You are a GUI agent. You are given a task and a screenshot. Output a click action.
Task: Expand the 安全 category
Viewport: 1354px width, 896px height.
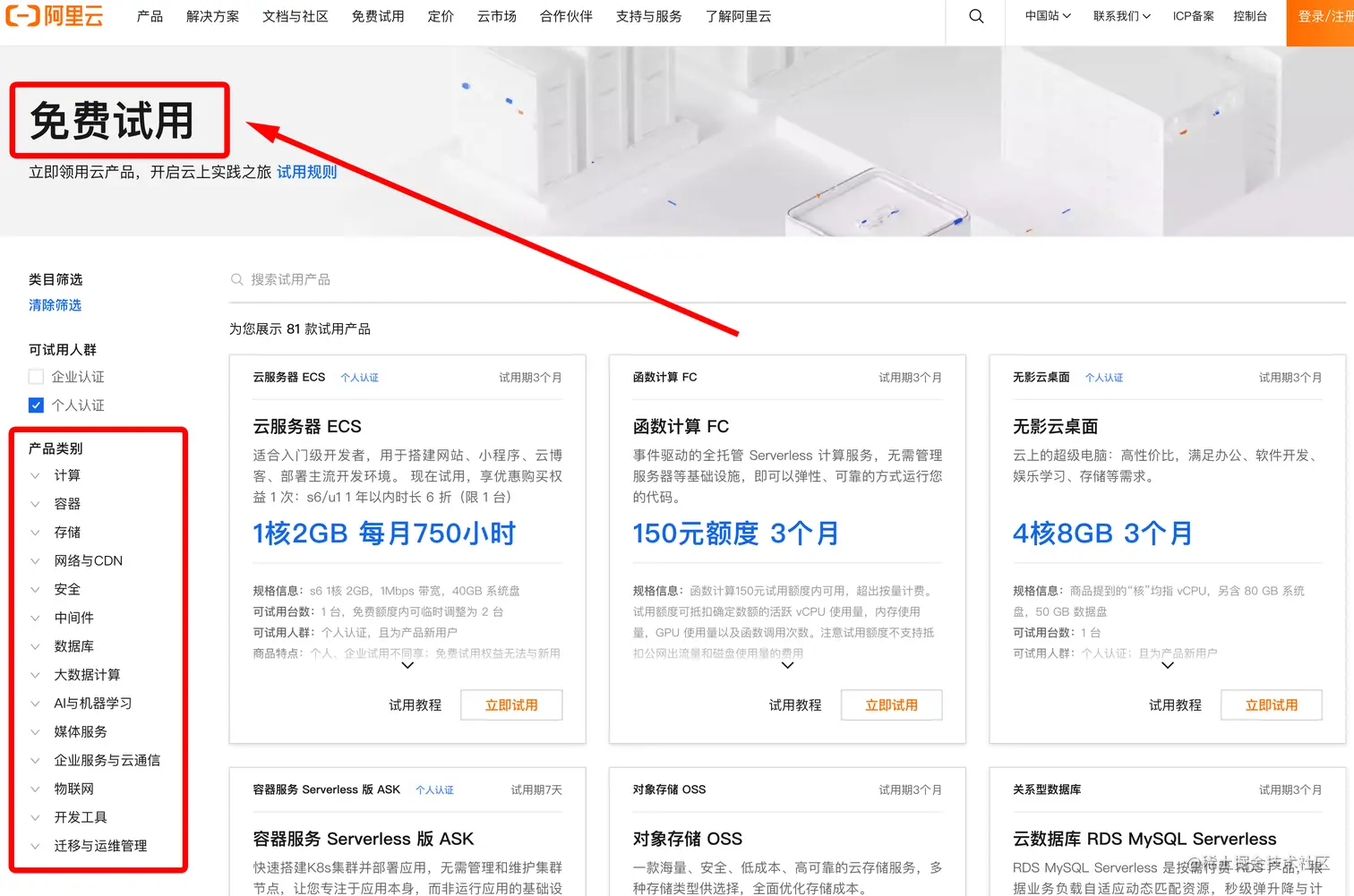pyautogui.click(x=36, y=589)
